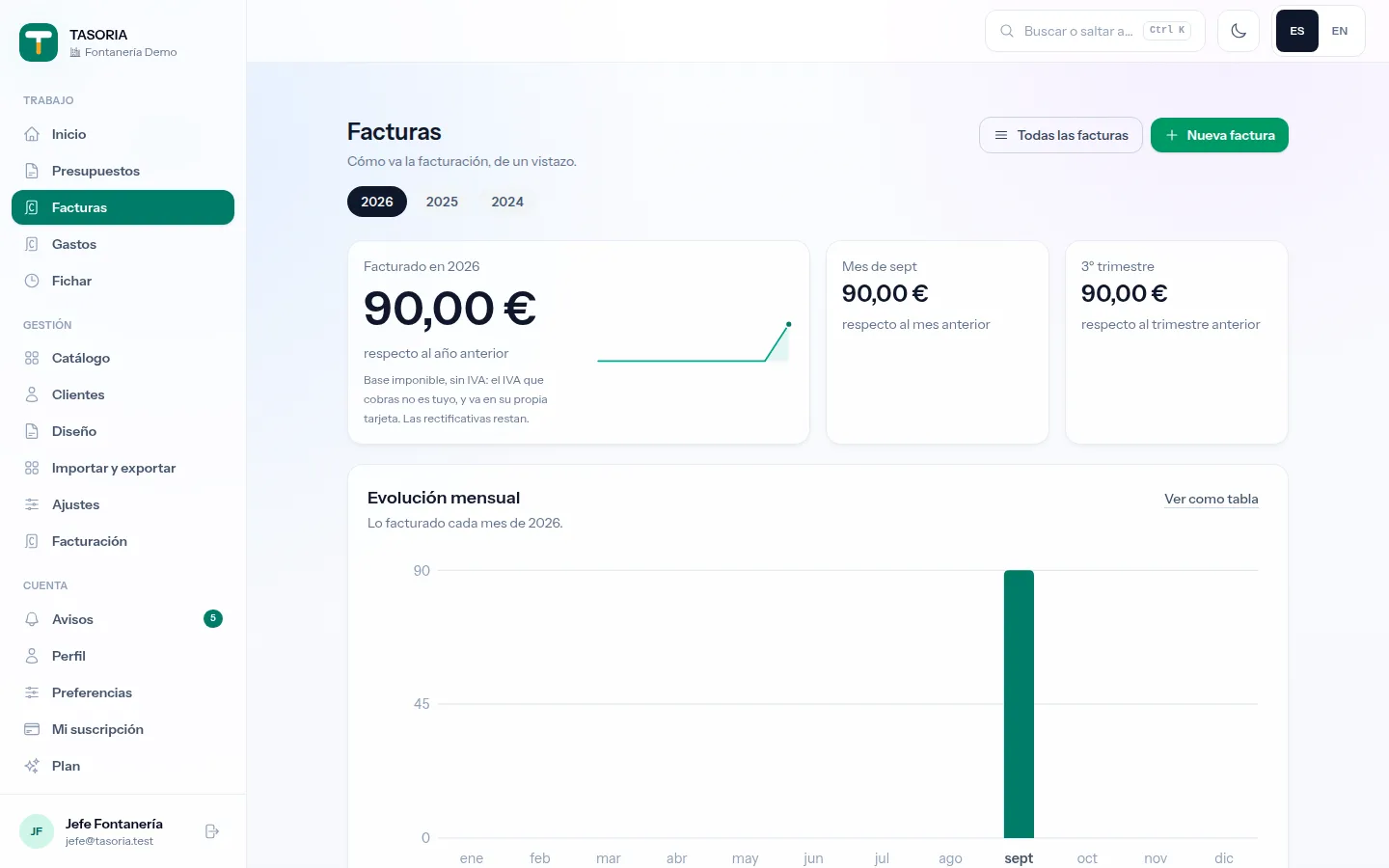Viewport: 1389px width, 868px height.
Task: Click the Ajustes sliders icon
Action: point(32,504)
